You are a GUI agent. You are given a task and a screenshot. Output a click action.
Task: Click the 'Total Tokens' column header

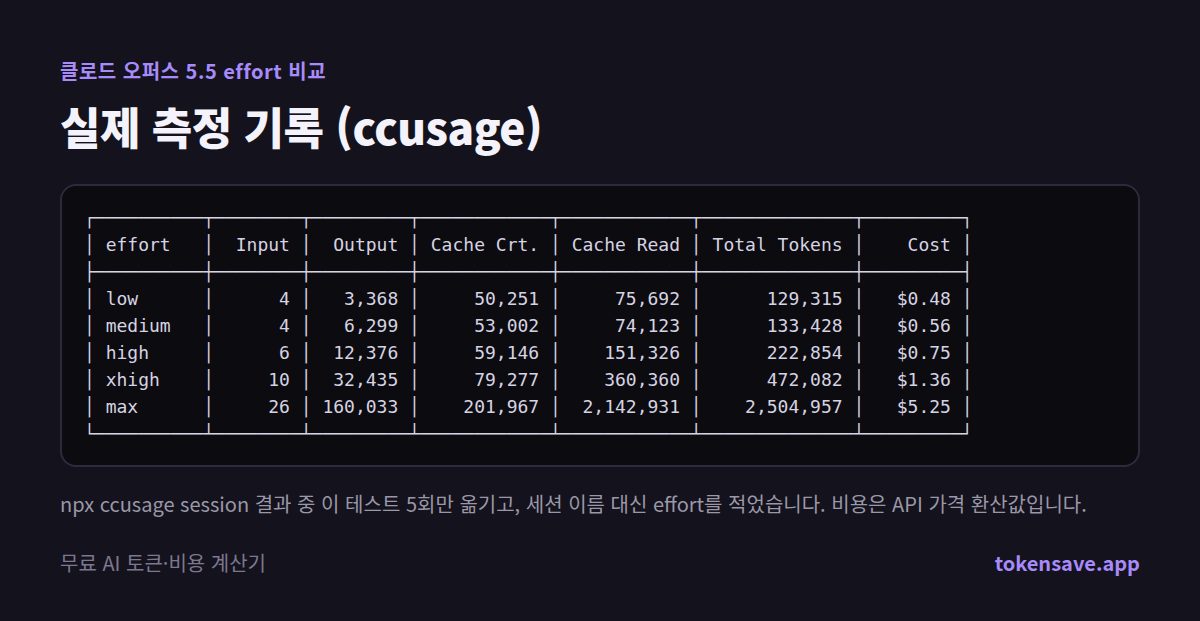click(777, 244)
